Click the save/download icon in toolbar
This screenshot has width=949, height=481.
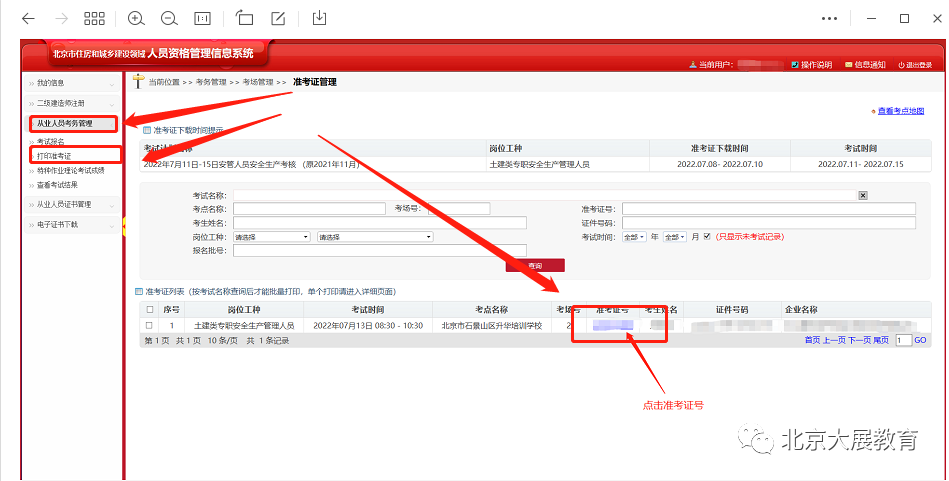tap(320, 18)
